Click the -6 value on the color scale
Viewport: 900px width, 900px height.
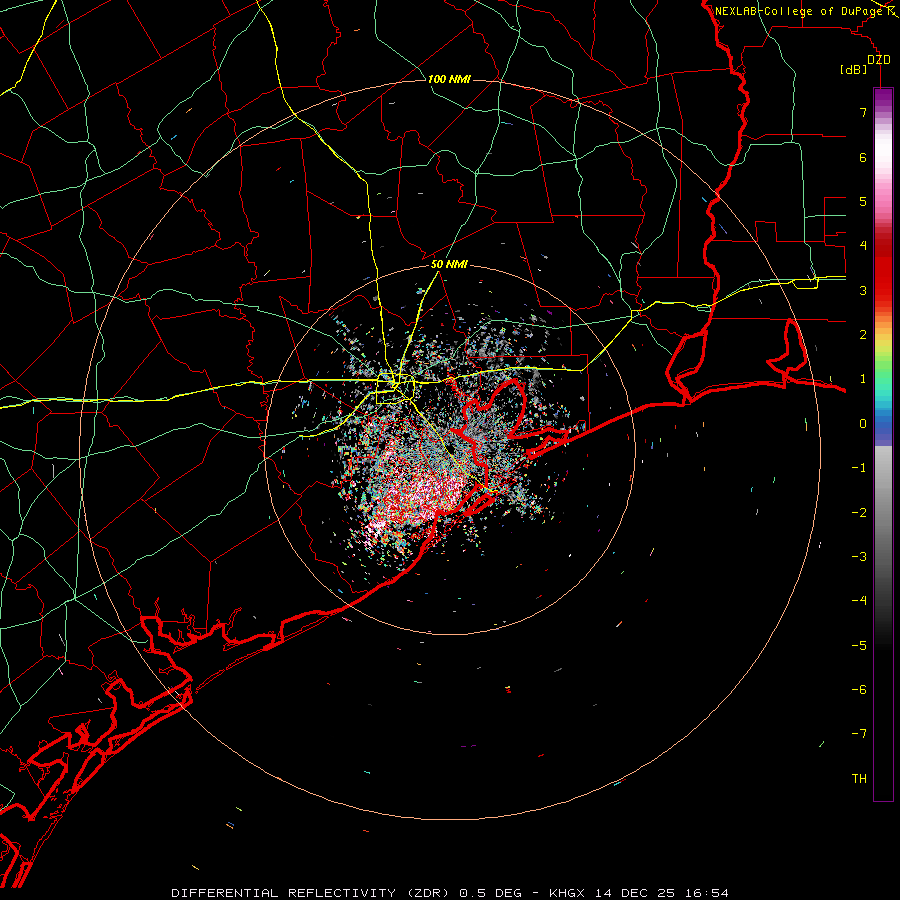coord(859,690)
